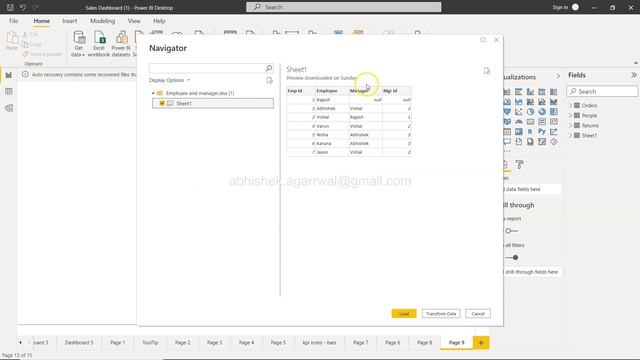Click the Navigator search input field
This screenshot has height=360, width=640.
tap(207, 68)
